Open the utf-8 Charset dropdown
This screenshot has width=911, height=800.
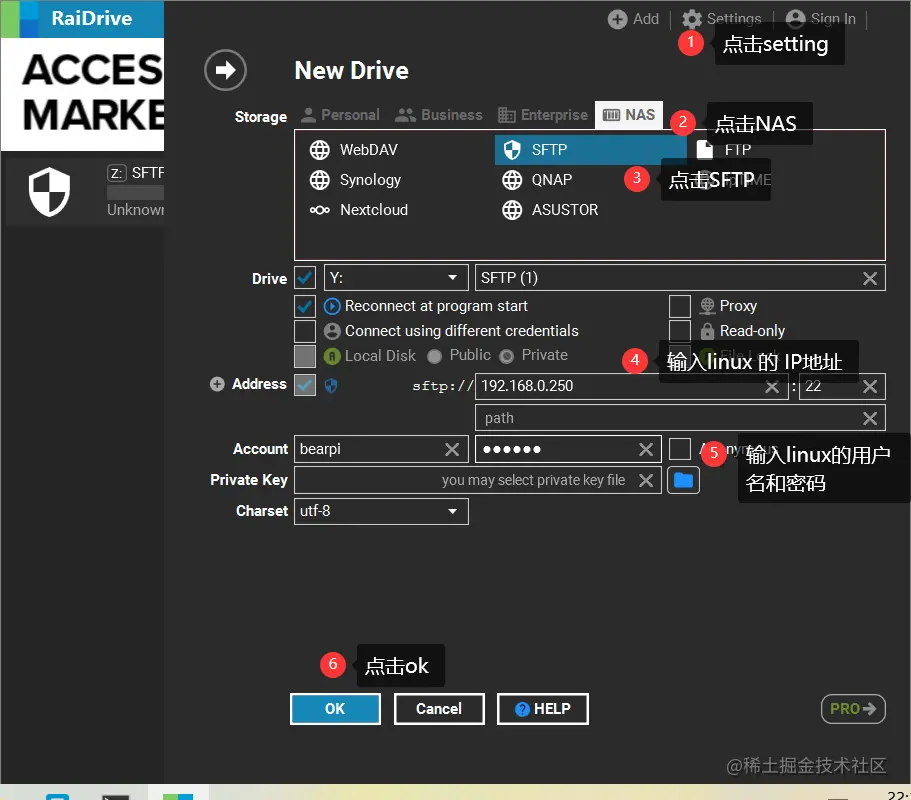[x=381, y=511]
